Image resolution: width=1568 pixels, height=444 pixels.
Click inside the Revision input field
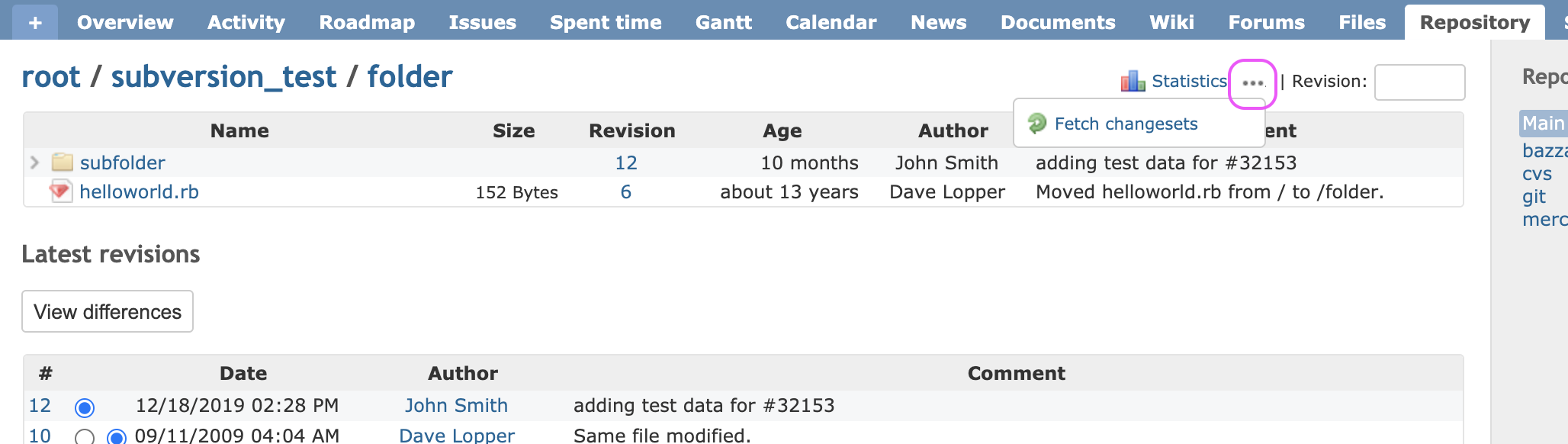[x=1419, y=82]
